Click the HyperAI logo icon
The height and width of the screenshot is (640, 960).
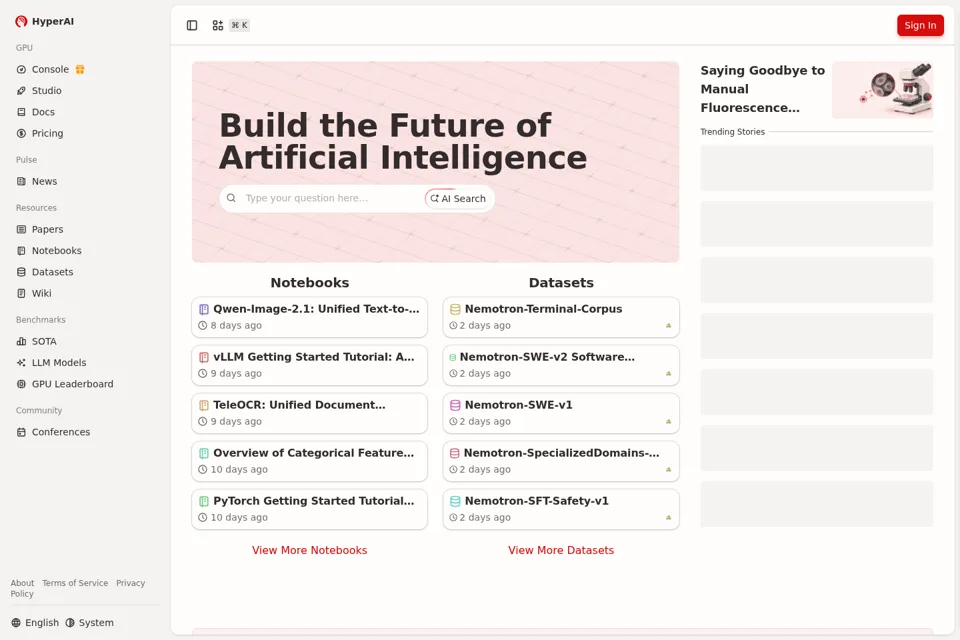(x=21, y=21)
